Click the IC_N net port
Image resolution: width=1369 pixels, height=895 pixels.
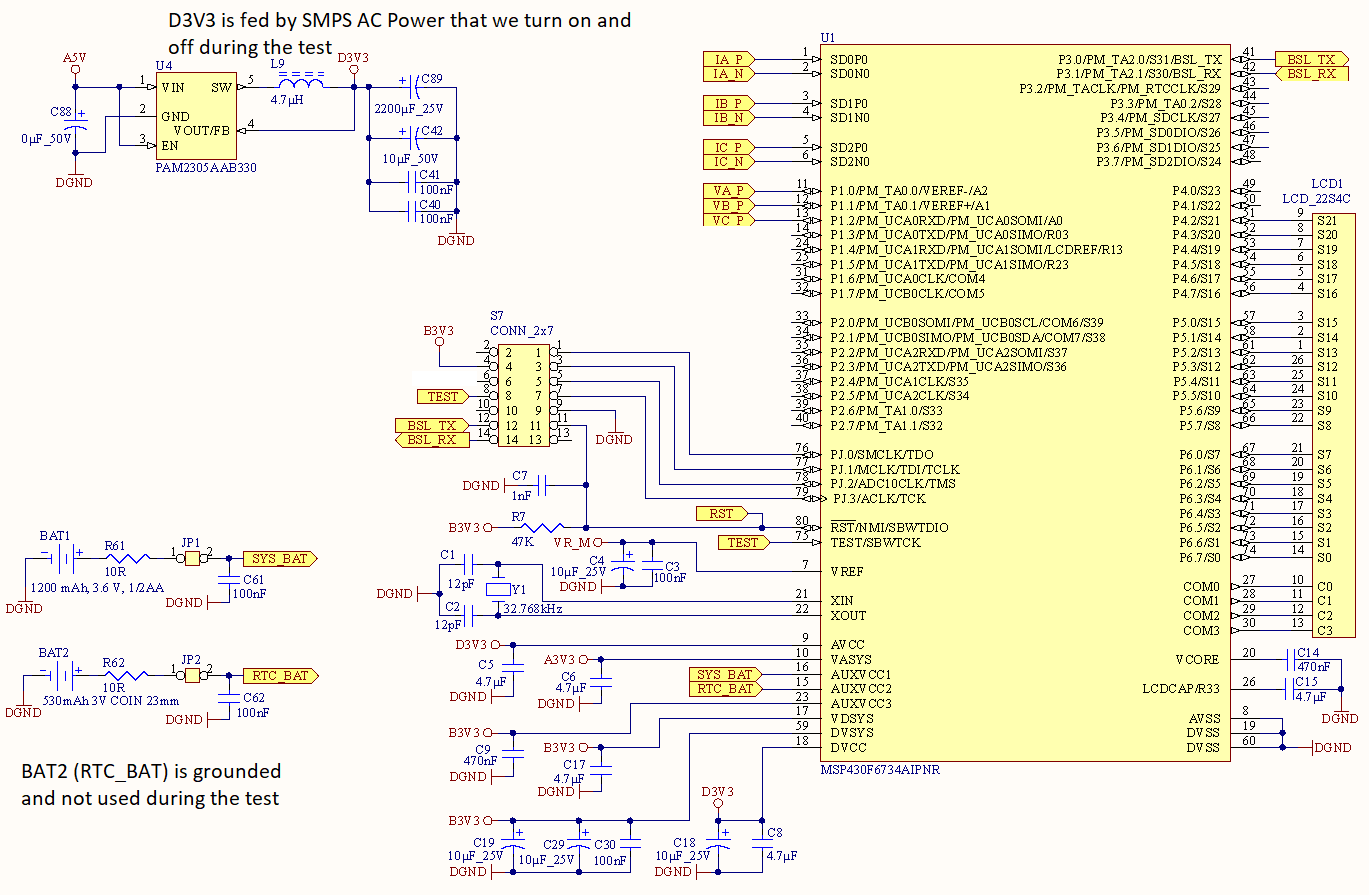[729, 161]
